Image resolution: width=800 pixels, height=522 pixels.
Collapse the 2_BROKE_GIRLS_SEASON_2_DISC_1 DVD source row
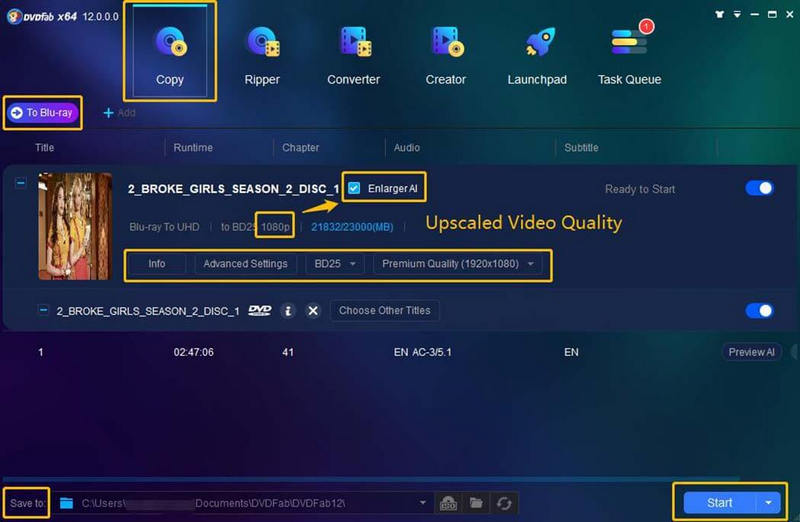(43, 310)
